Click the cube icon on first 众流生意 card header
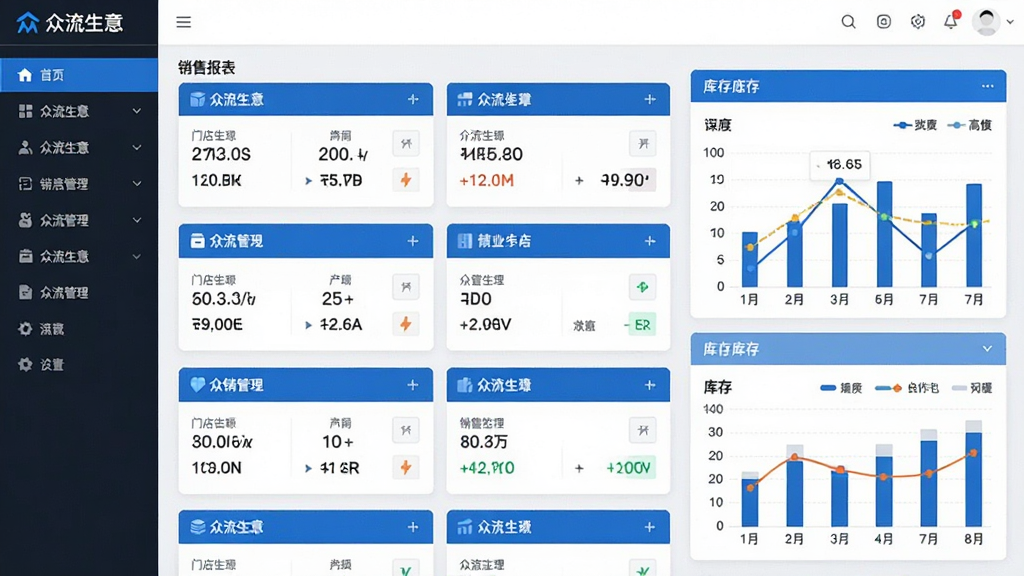 [x=197, y=99]
